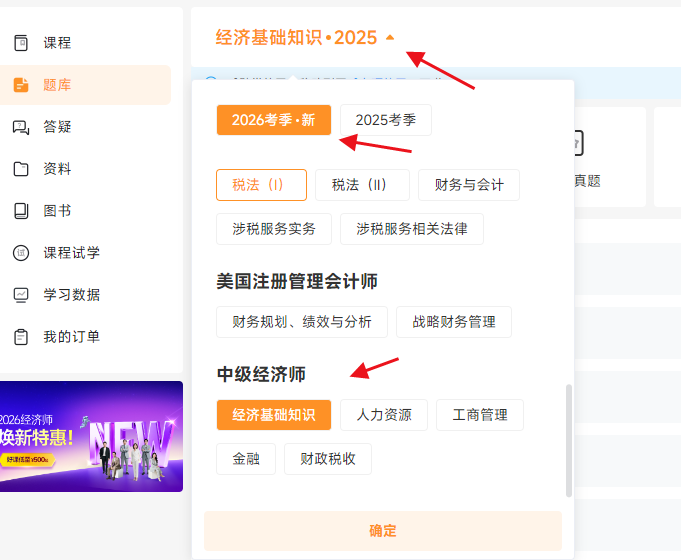Viewport: 681px width, 560px height.
Task: Open the 我的订单 orders icon
Action: pyautogui.click(x=20, y=337)
